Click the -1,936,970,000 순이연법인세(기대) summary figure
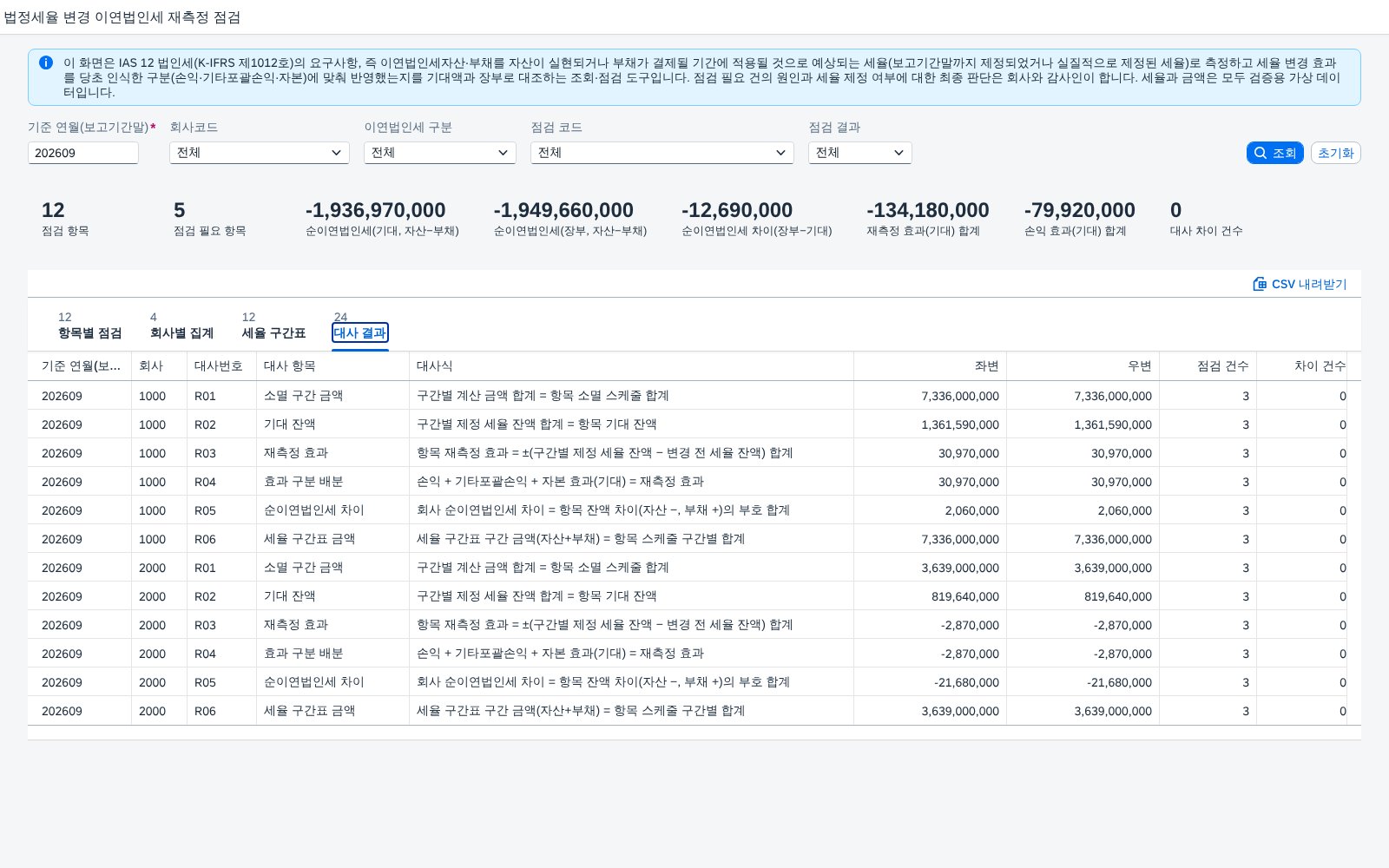 [x=375, y=210]
